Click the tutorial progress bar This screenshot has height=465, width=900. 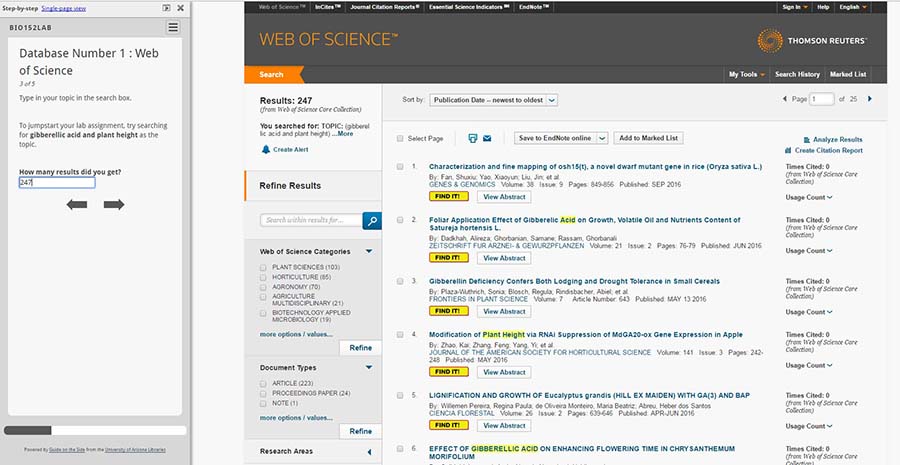(95, 431)
